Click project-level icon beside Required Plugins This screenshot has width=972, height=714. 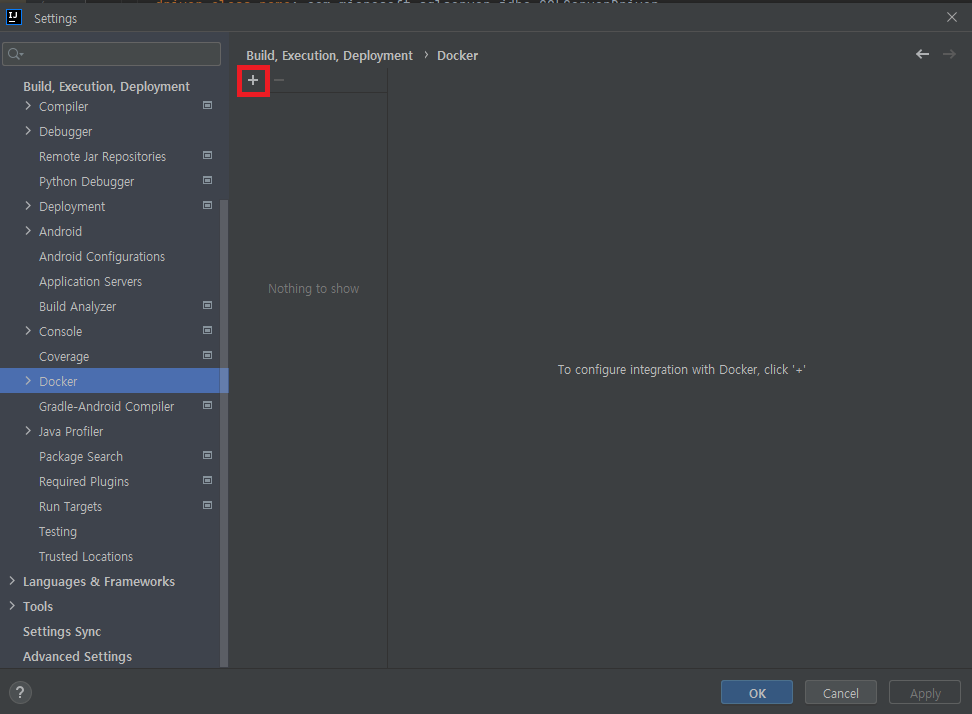coord(208,480)
